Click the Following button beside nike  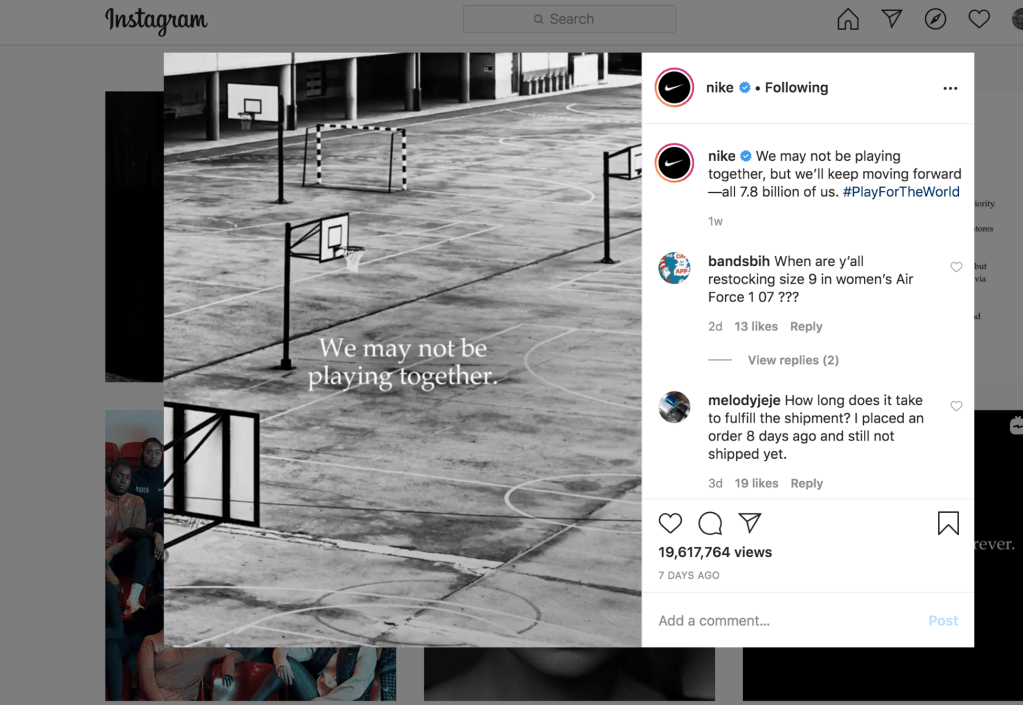(796, 87)
